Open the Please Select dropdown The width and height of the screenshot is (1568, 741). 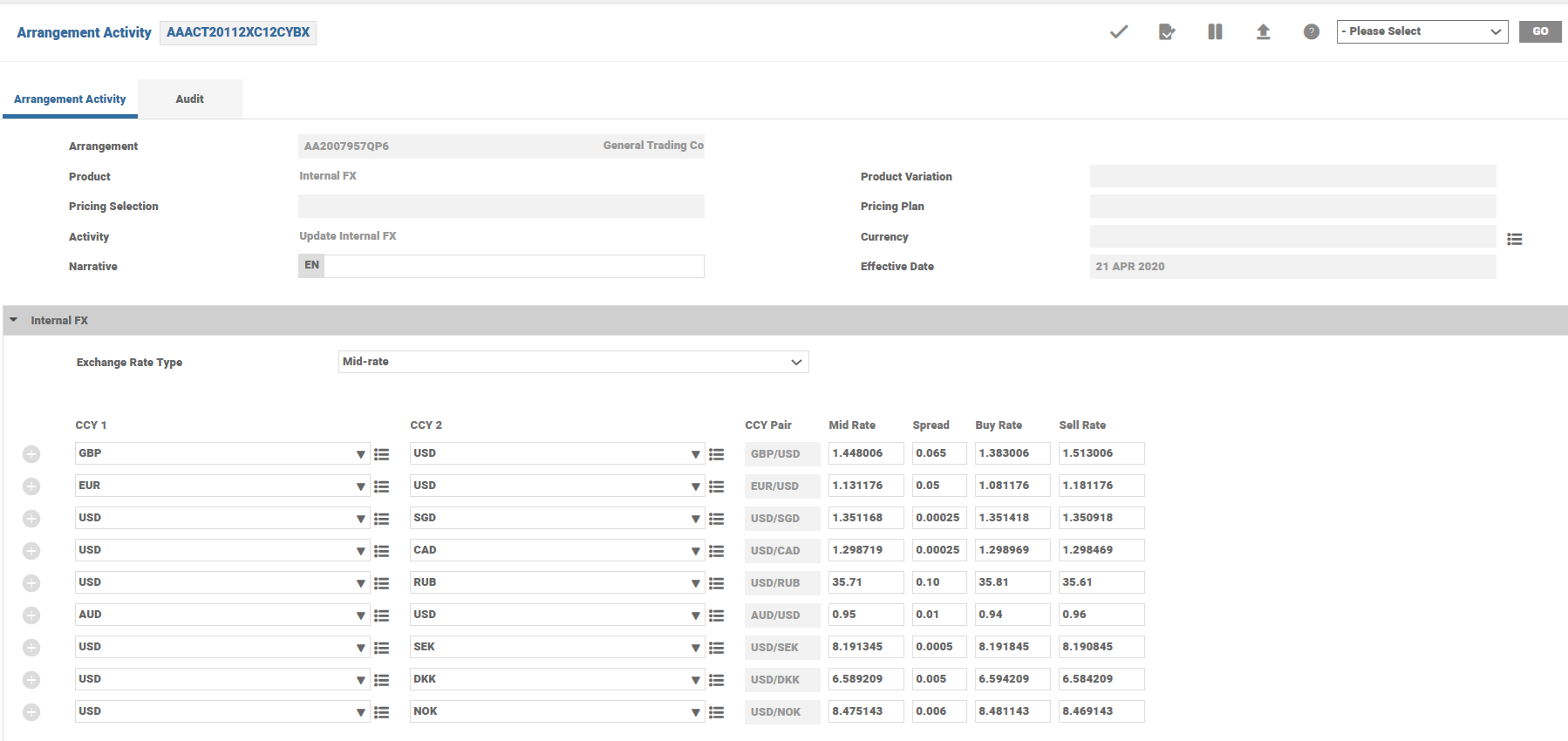pos(1421,31)
